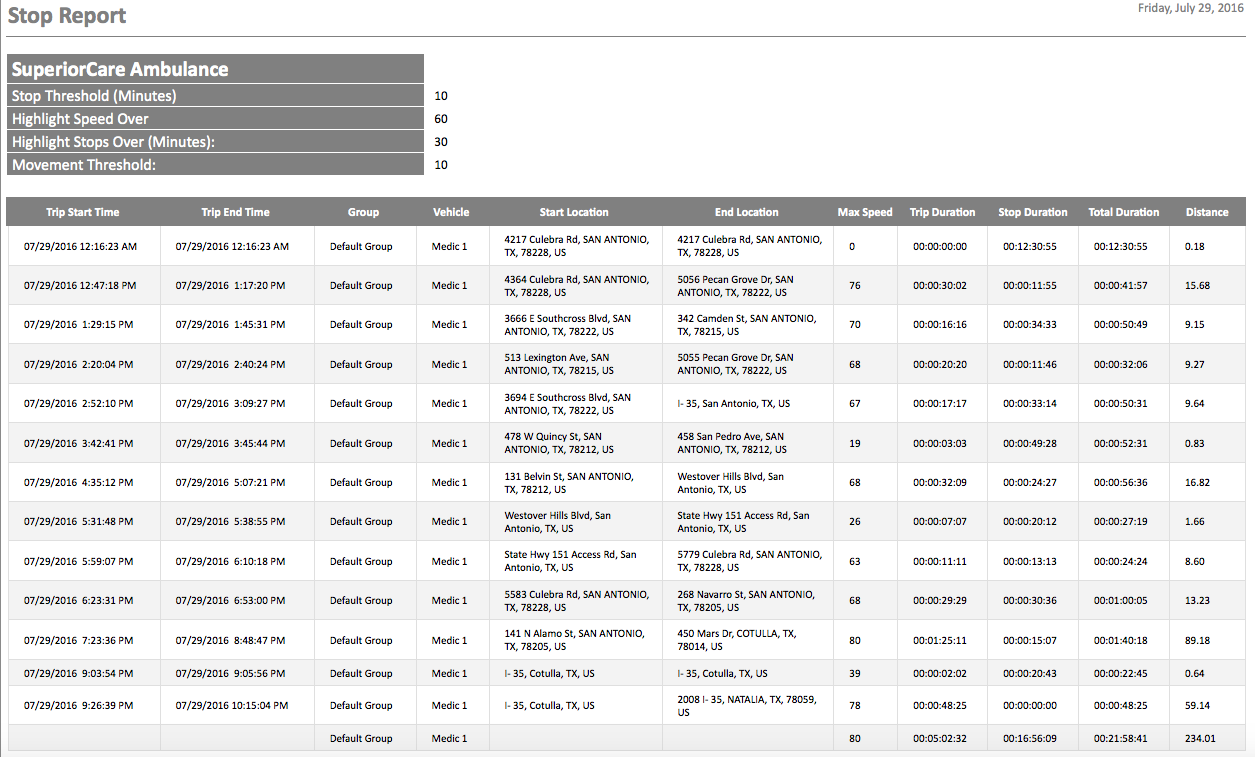Click stop duration 00:00:49:28

click(x=1030, y=443)
